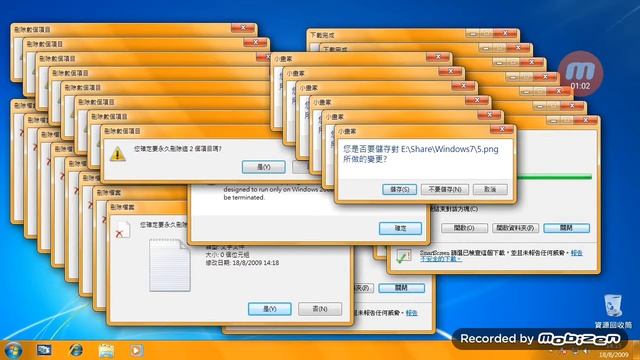Choose 不要儲存(N) in the Paint dialog
Viewport: 640px width, 360px height.
[444, 189]
